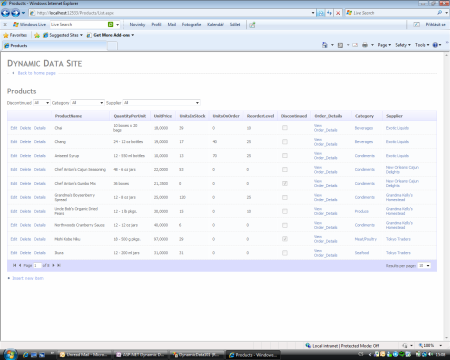This screenshot has height=360, width=450.
Task: Toggle Discontinued checkbox for Grandma's Boysenberry Spread
Action: point(285,197)
